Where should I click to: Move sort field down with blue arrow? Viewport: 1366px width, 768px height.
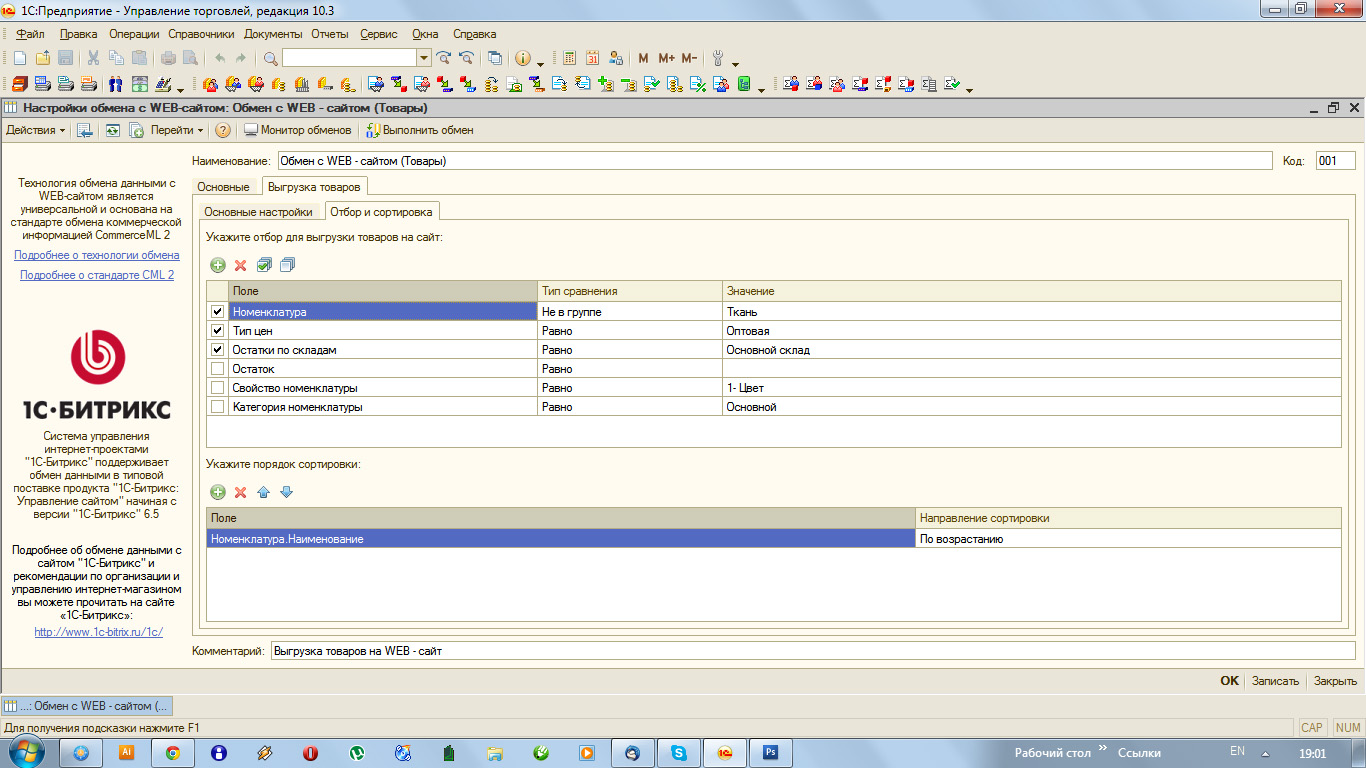tap(287, 492)
